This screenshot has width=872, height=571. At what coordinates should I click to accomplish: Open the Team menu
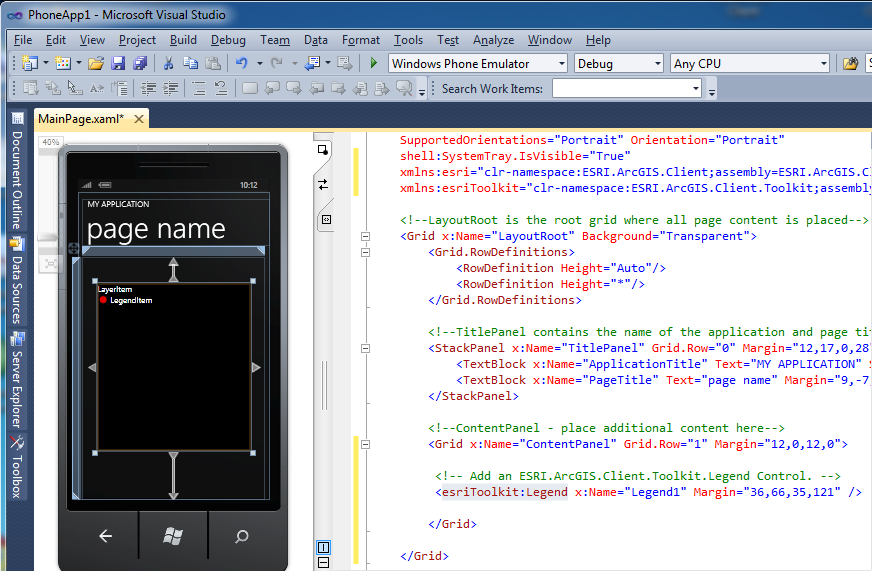[x=275, y=40]
